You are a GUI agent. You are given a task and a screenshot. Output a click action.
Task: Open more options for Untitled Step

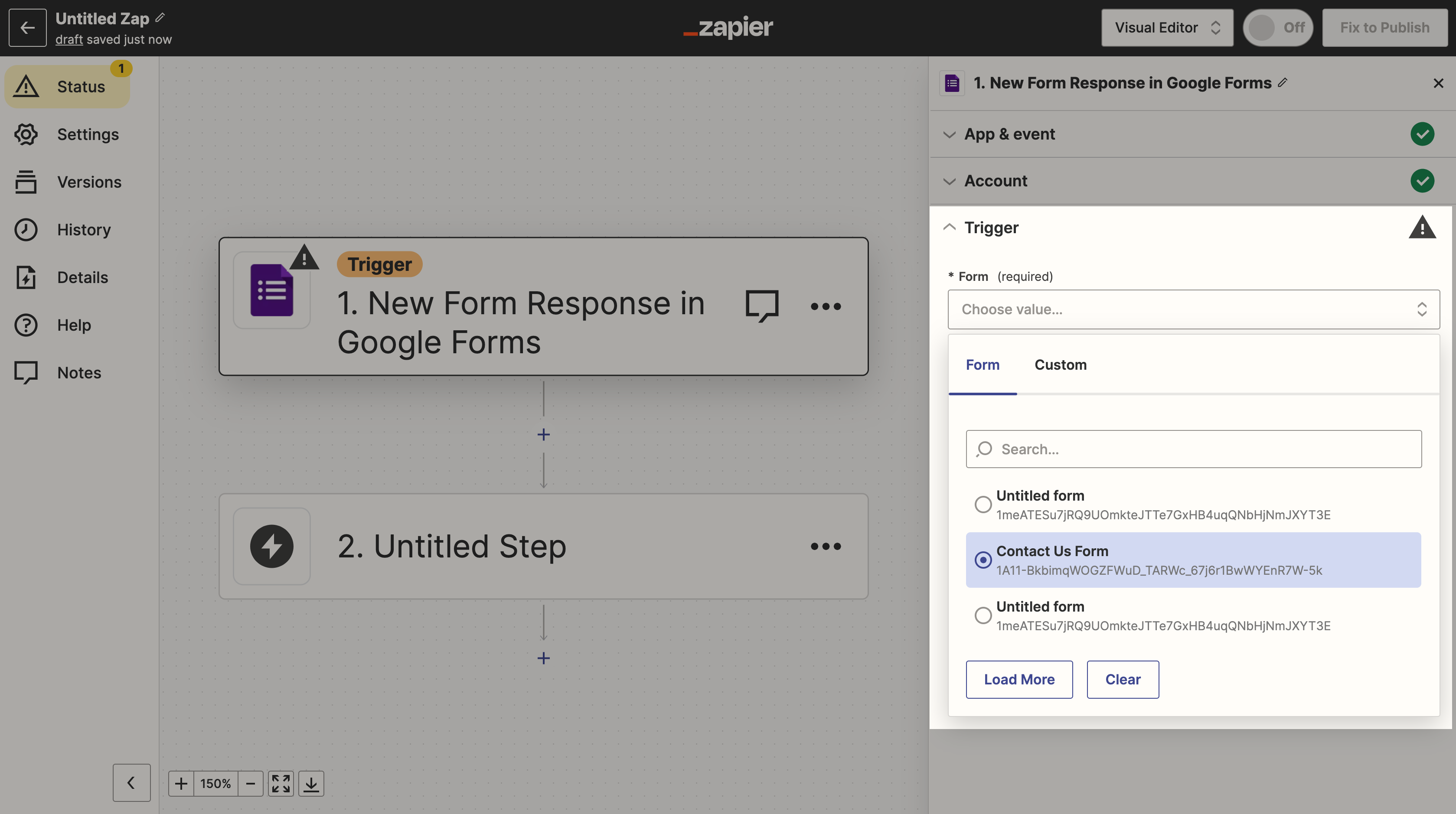click(x=826, y=546)
